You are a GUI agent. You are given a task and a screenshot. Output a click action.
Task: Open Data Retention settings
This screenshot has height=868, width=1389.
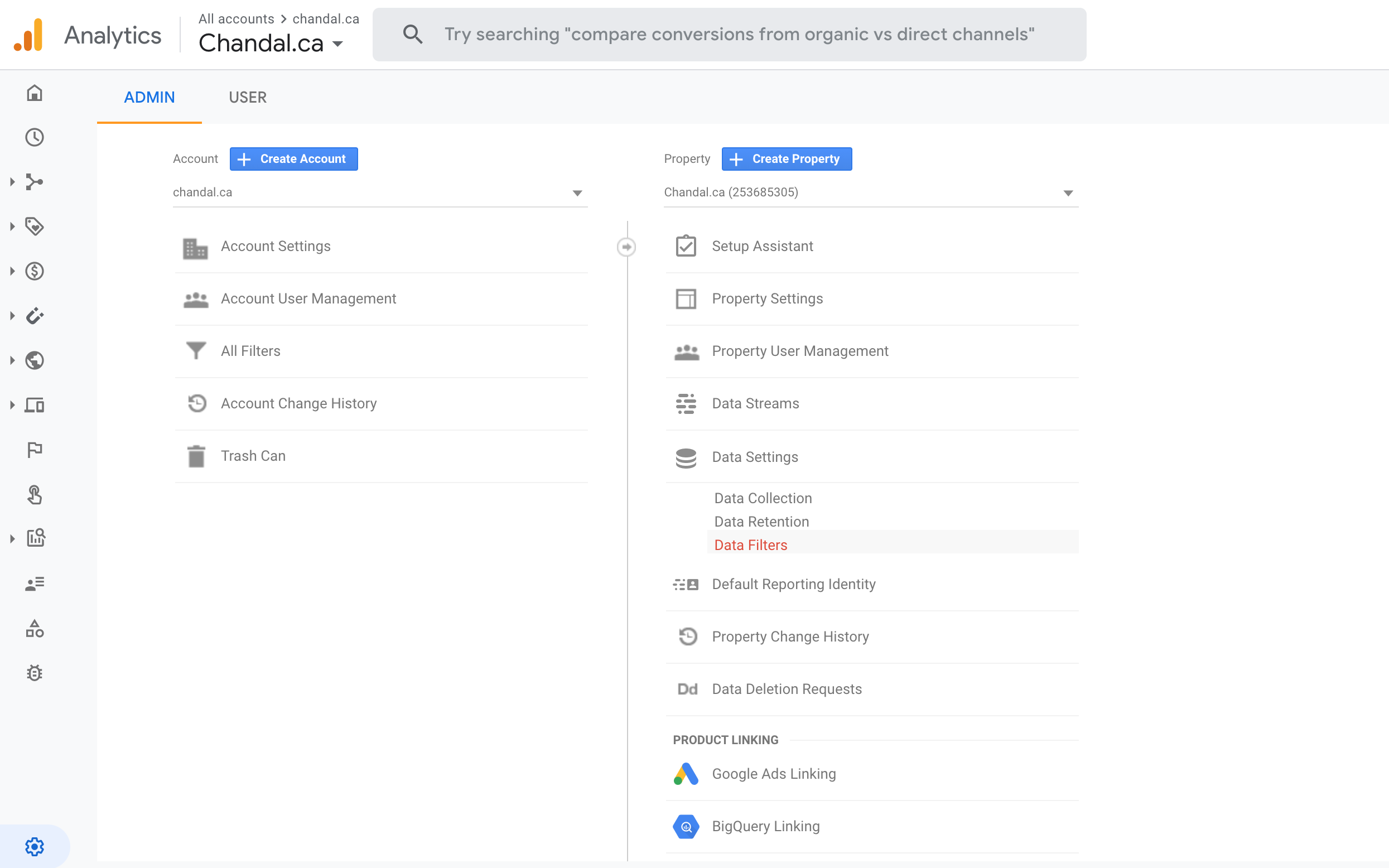point(761,520)
